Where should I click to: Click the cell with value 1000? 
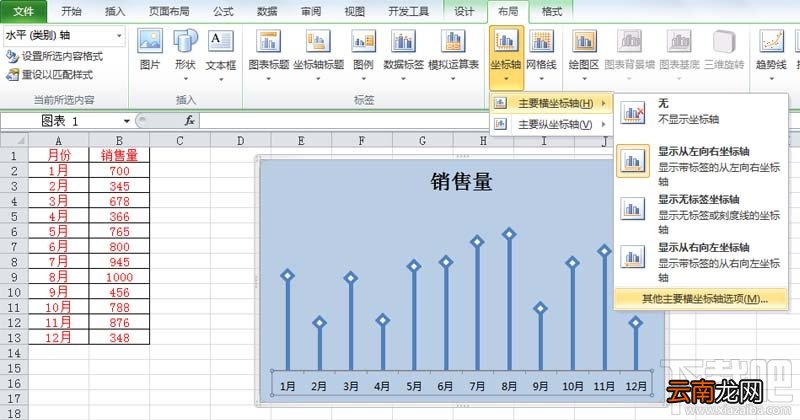[x=119, y=277]
